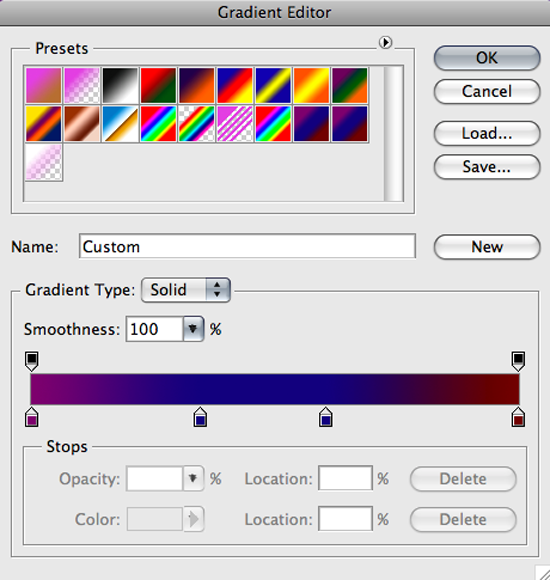Select the violet to orange gradient preset
This screenshot has width=550, height=580.
tap(197, 85)
